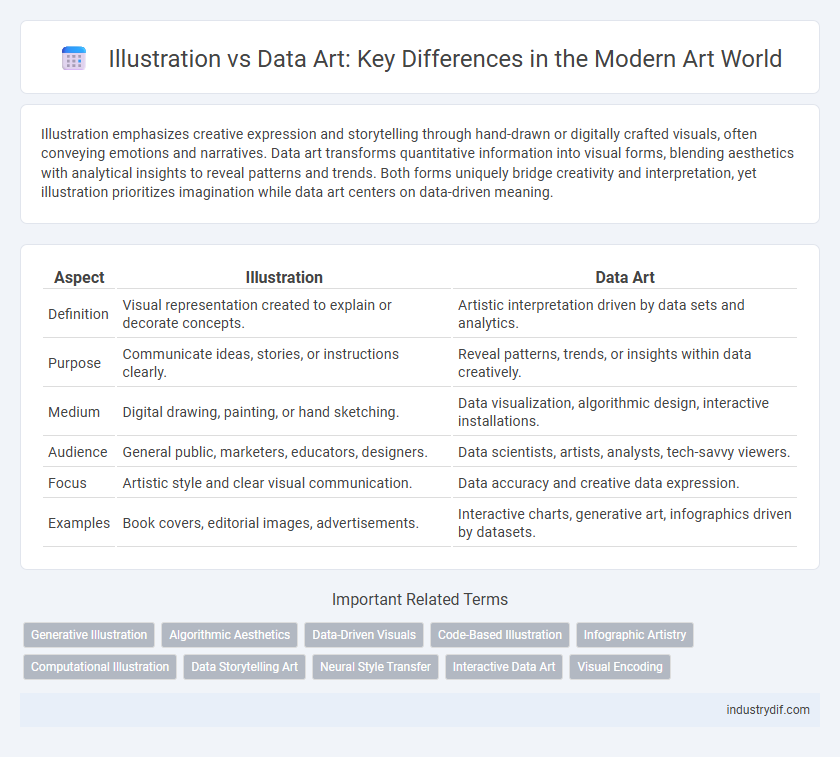This screenshot has height=757, width=840.
Task: Select the Definition row label
Action: [78, 314]
